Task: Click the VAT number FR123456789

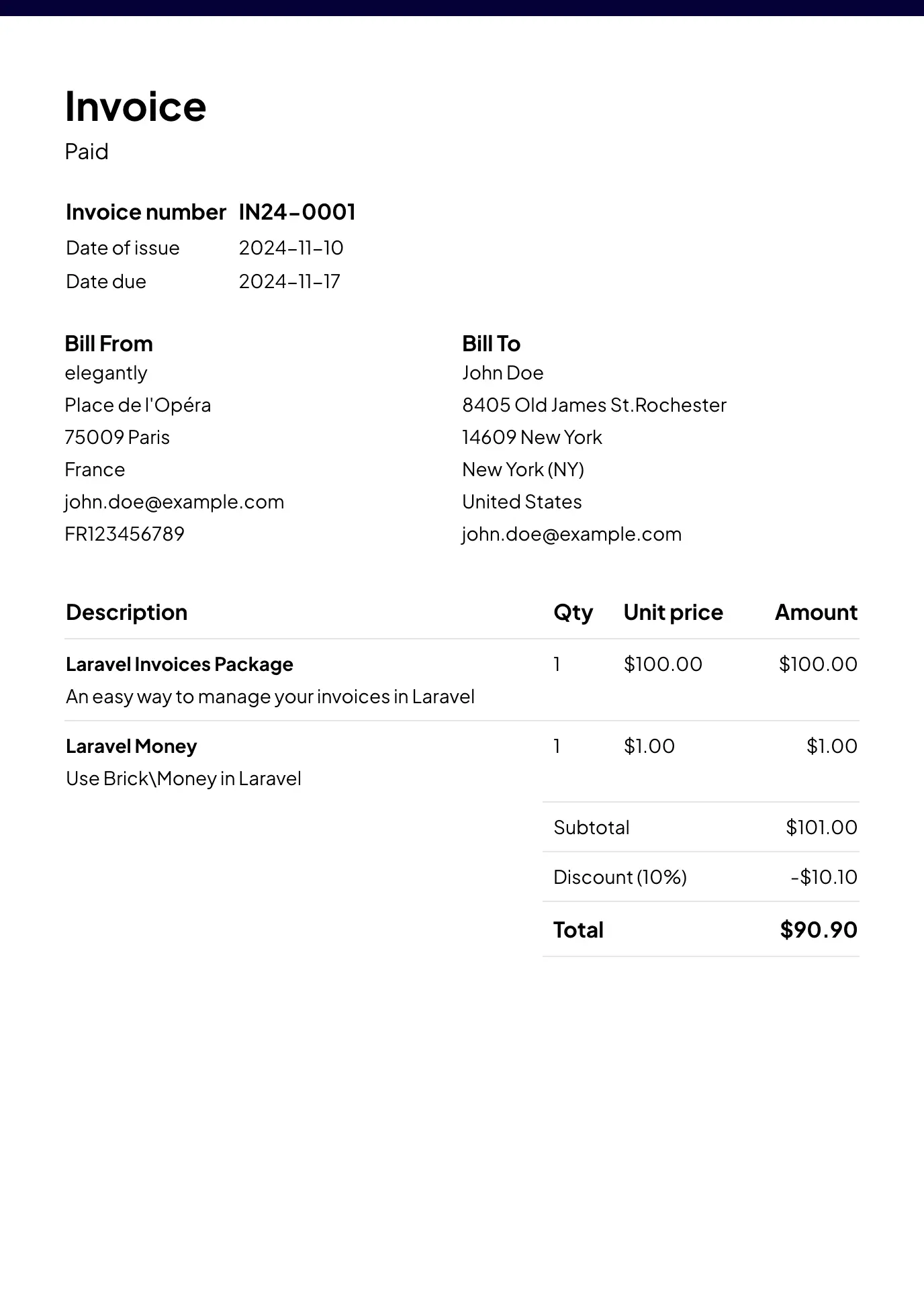Action: pos(124,534)
